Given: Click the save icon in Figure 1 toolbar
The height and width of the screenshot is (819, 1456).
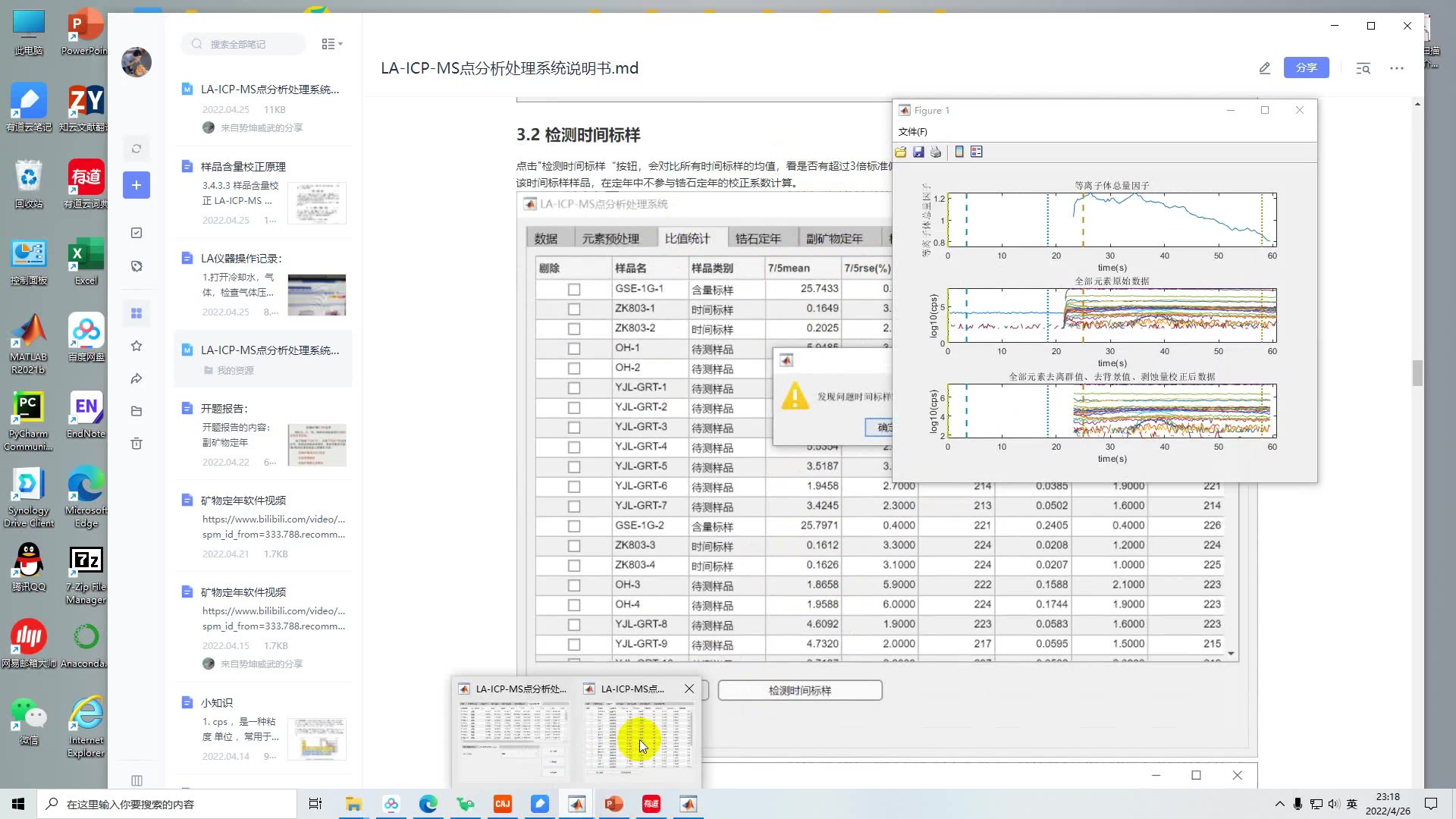Looking at the screenshot, I should point(918,152).
